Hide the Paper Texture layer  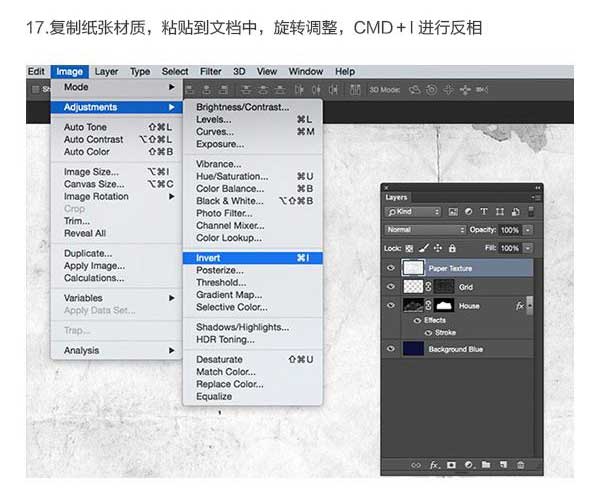391,268
